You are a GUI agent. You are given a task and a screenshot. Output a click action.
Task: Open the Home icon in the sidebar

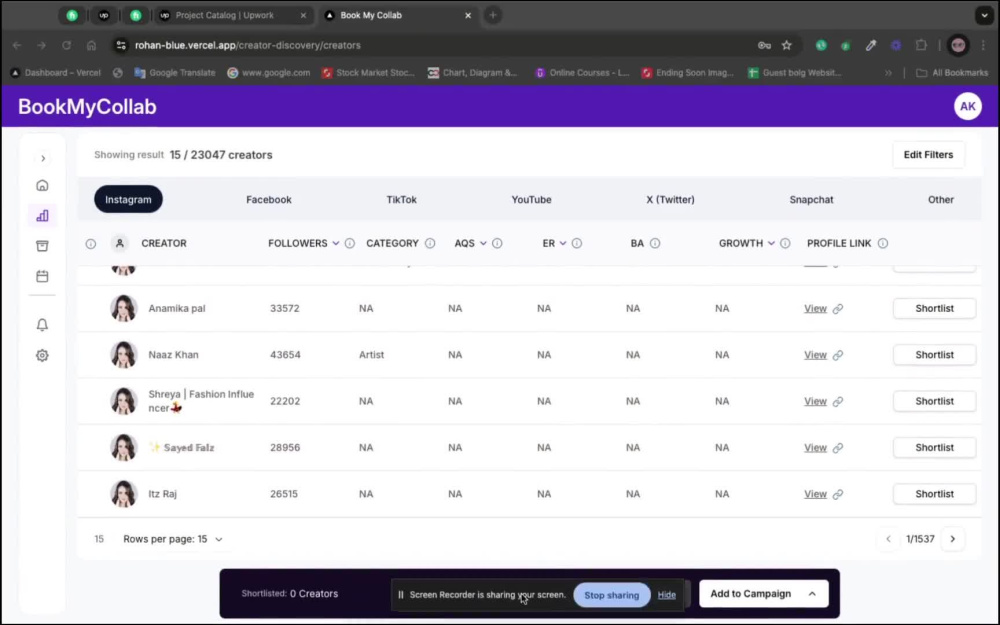click(x=42, y=186)
